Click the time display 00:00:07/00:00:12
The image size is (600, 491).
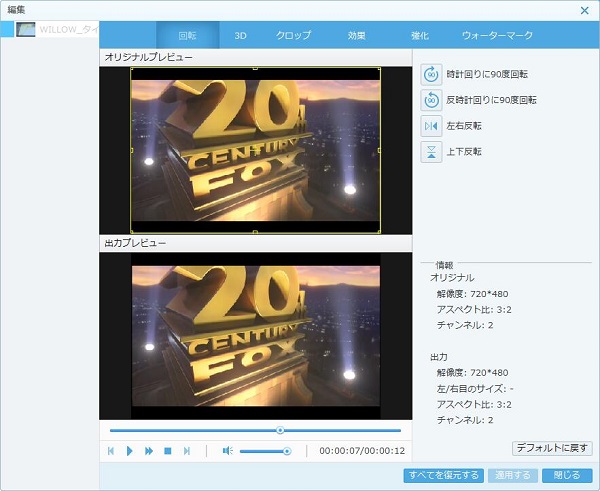(x=362, y=451)
